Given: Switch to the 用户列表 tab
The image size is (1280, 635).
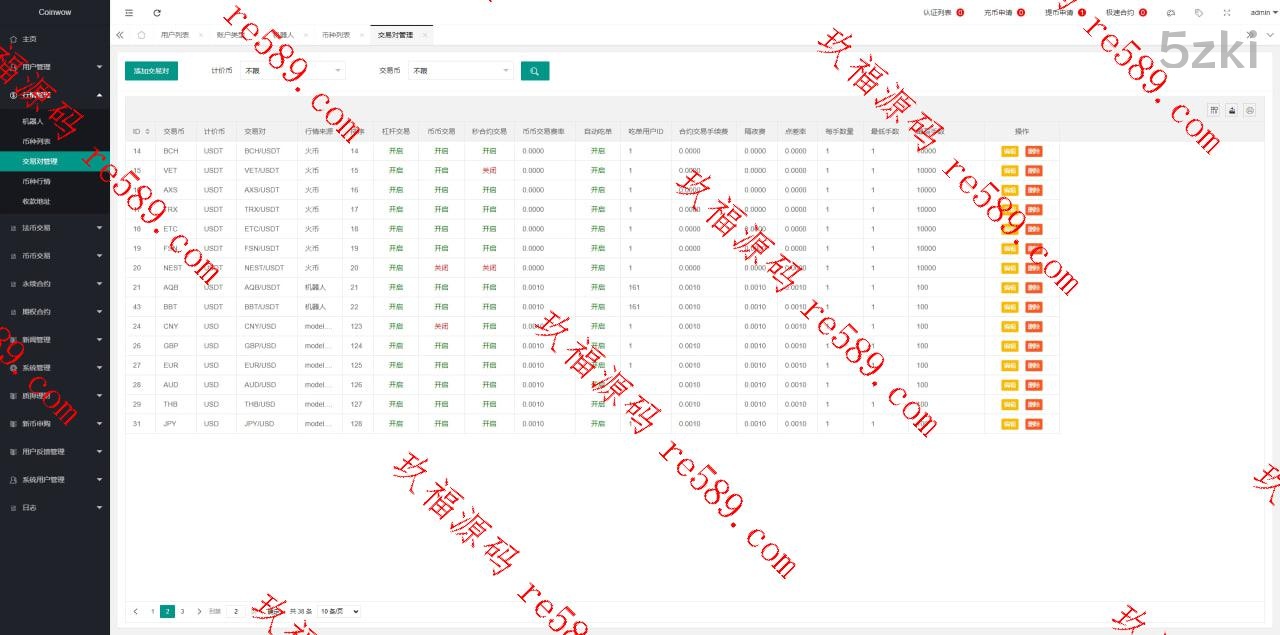Looking at the screenshot, I should pos(175,35).
